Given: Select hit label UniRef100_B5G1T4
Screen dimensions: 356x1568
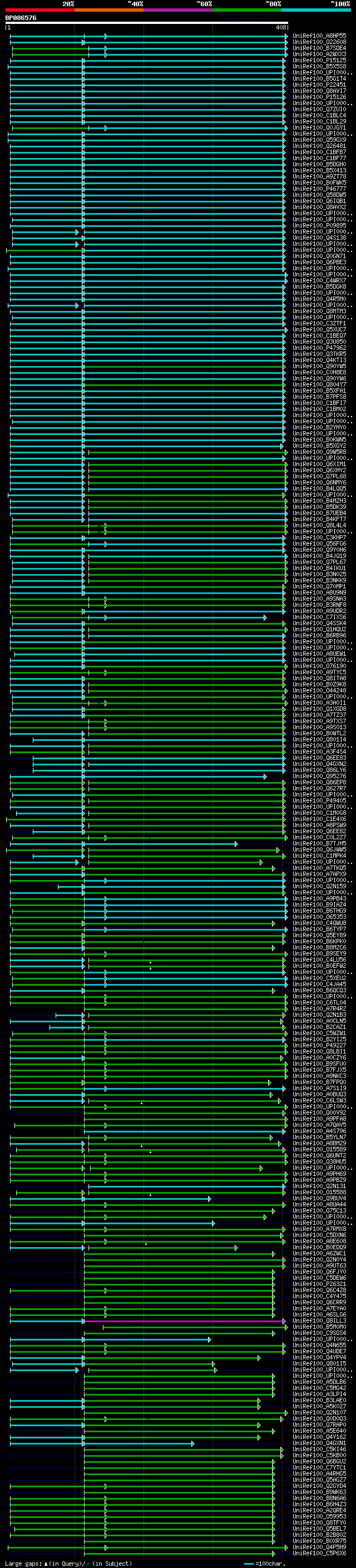Looking at the screenshot, I should 319,78.
